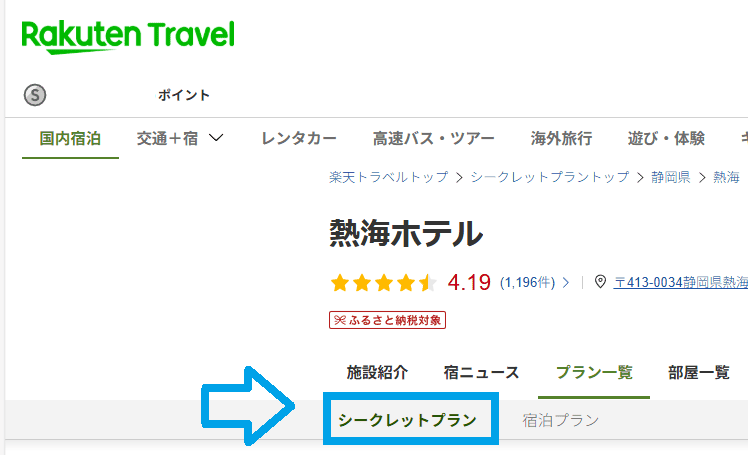Click the 静岡県 breadcrumb link

pos(670,177)
